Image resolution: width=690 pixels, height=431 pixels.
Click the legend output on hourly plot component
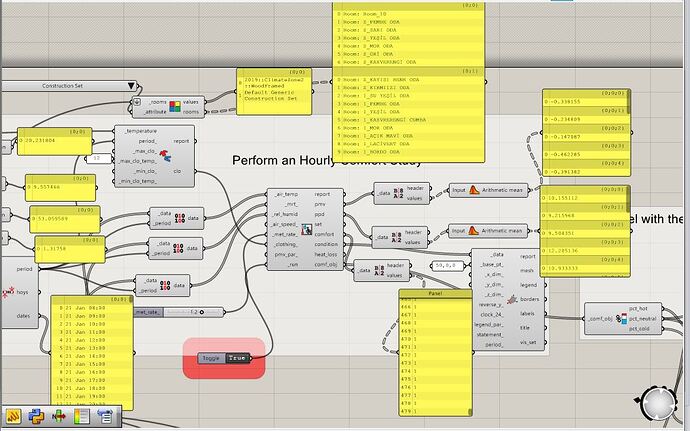(529, 285)
